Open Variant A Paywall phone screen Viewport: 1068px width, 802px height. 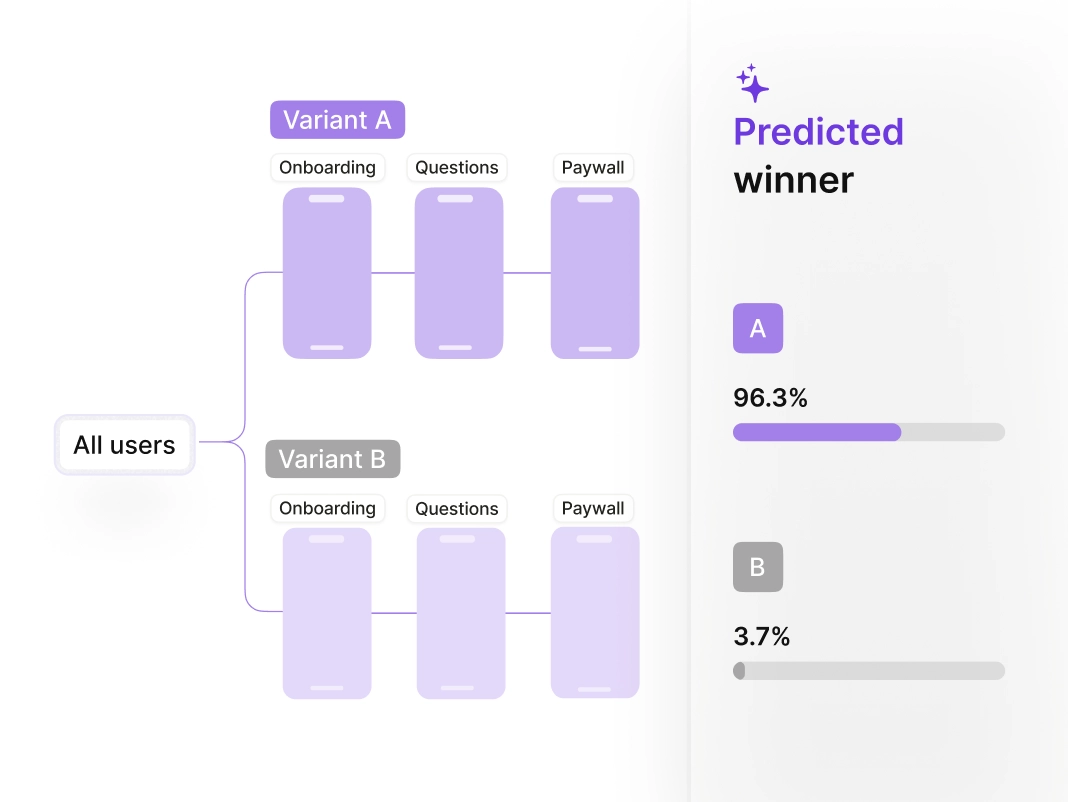click(595, 273)
